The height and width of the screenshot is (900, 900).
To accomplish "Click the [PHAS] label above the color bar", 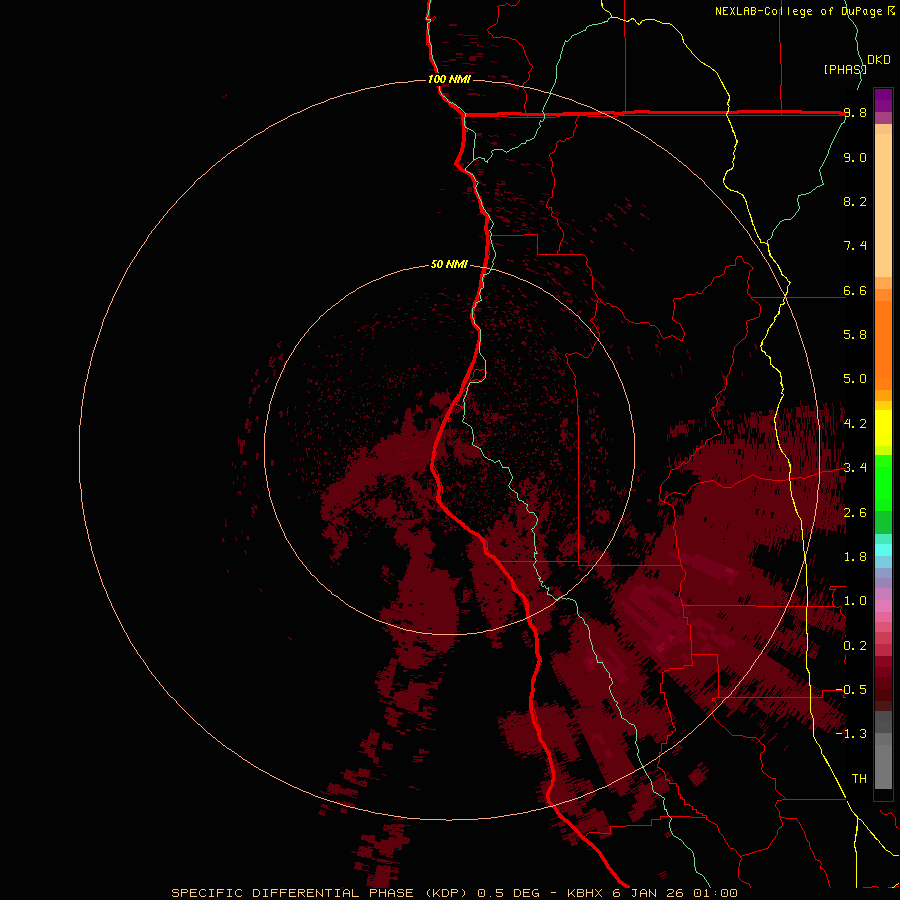I will [844, 69].
